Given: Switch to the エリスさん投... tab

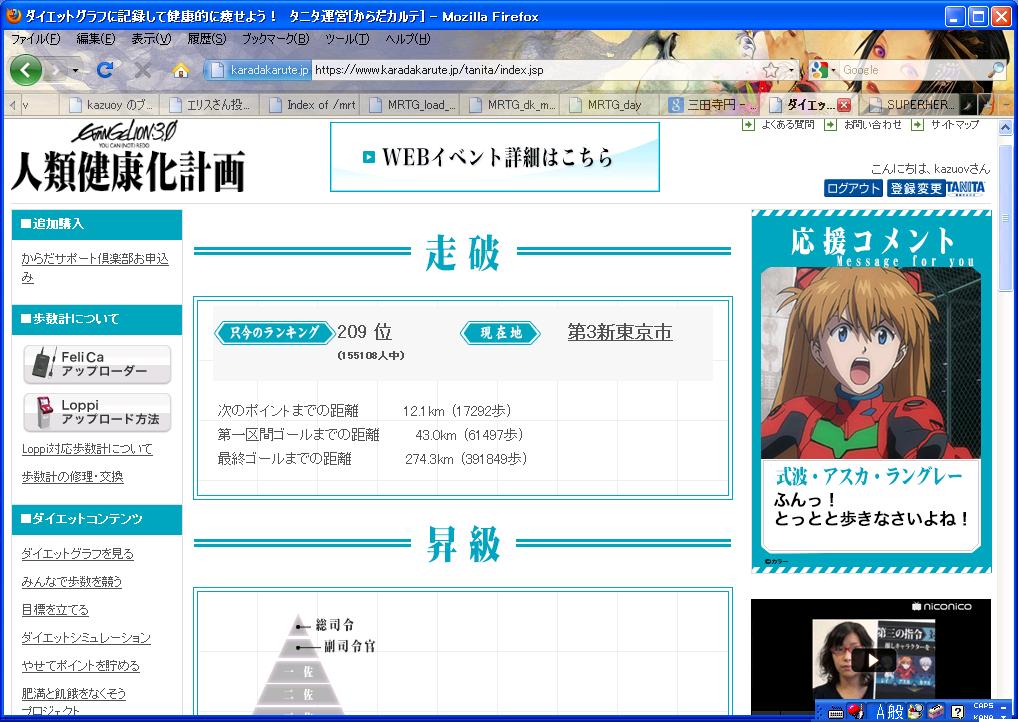Looking at the screenshot, I should click(x=210, y=105).
